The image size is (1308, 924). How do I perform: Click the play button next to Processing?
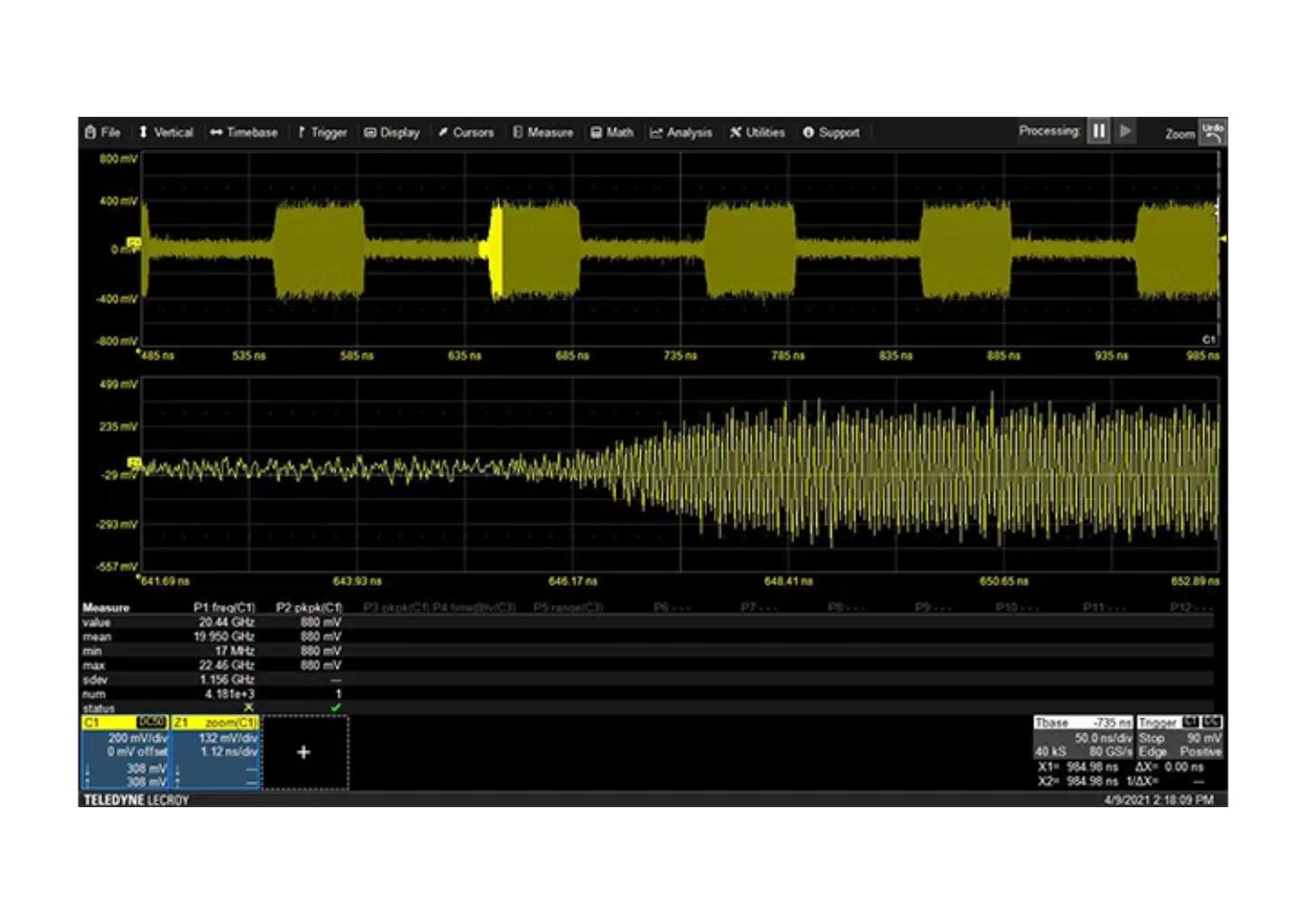tap(1126, 132)
